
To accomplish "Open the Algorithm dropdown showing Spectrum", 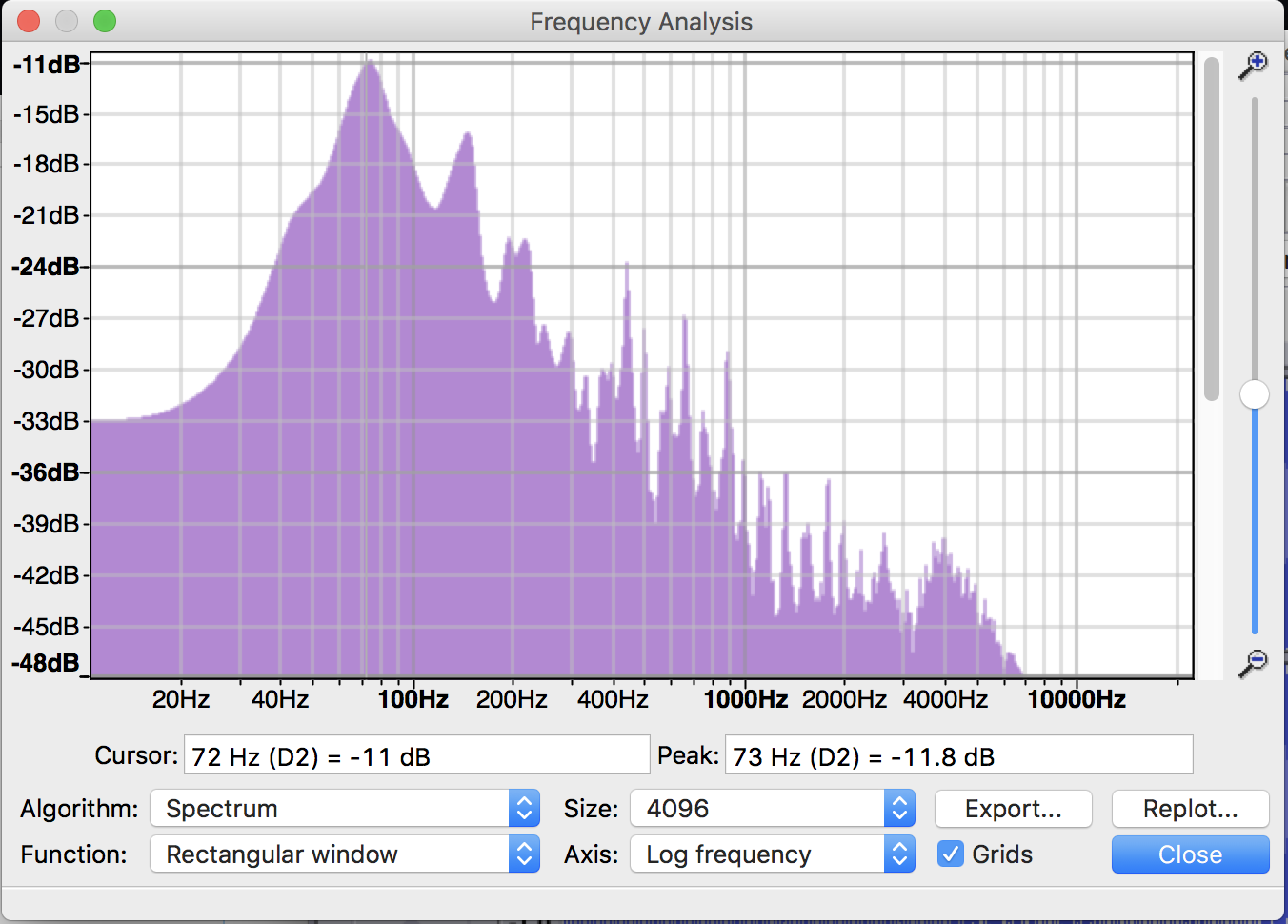I will (x=345, y=809).
